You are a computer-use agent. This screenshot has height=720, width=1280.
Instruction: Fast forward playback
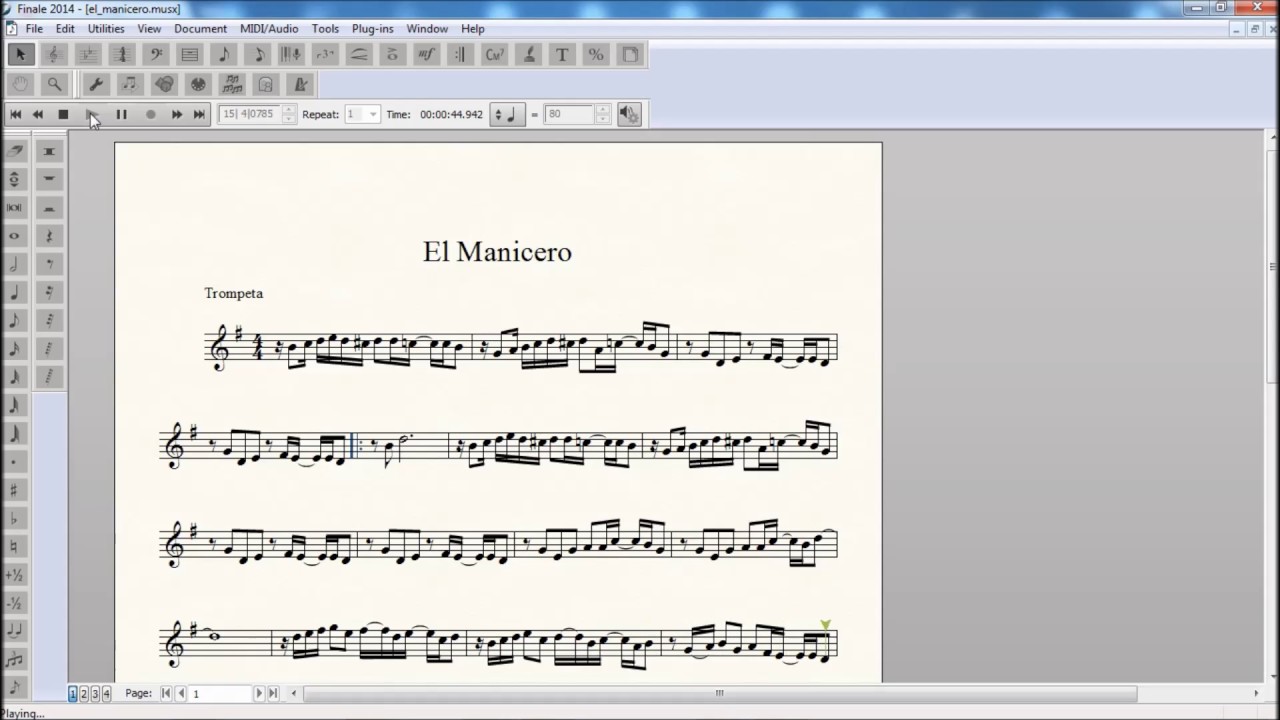click(177, 114)
